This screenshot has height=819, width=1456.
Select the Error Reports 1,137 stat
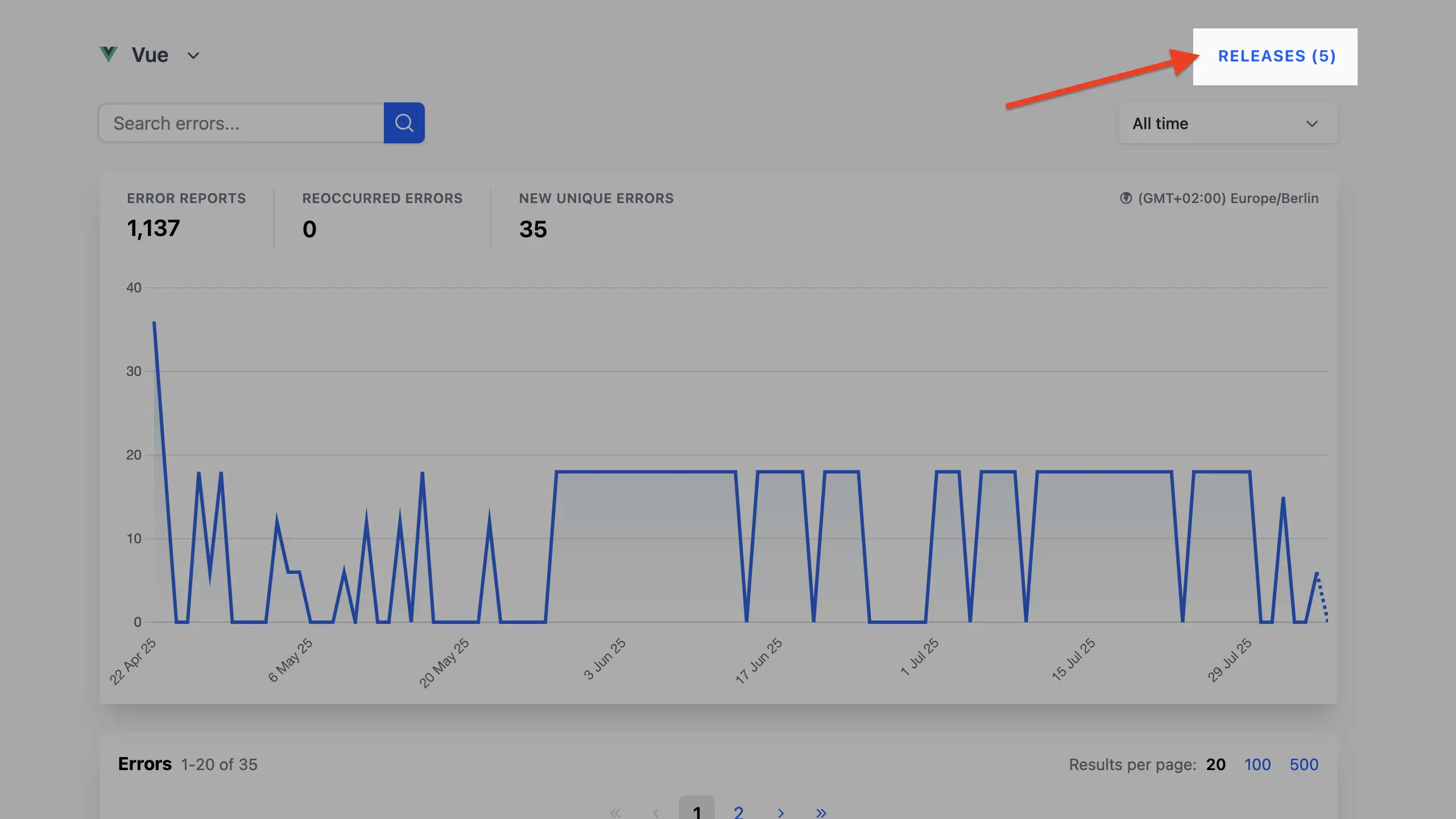[187, 216]
